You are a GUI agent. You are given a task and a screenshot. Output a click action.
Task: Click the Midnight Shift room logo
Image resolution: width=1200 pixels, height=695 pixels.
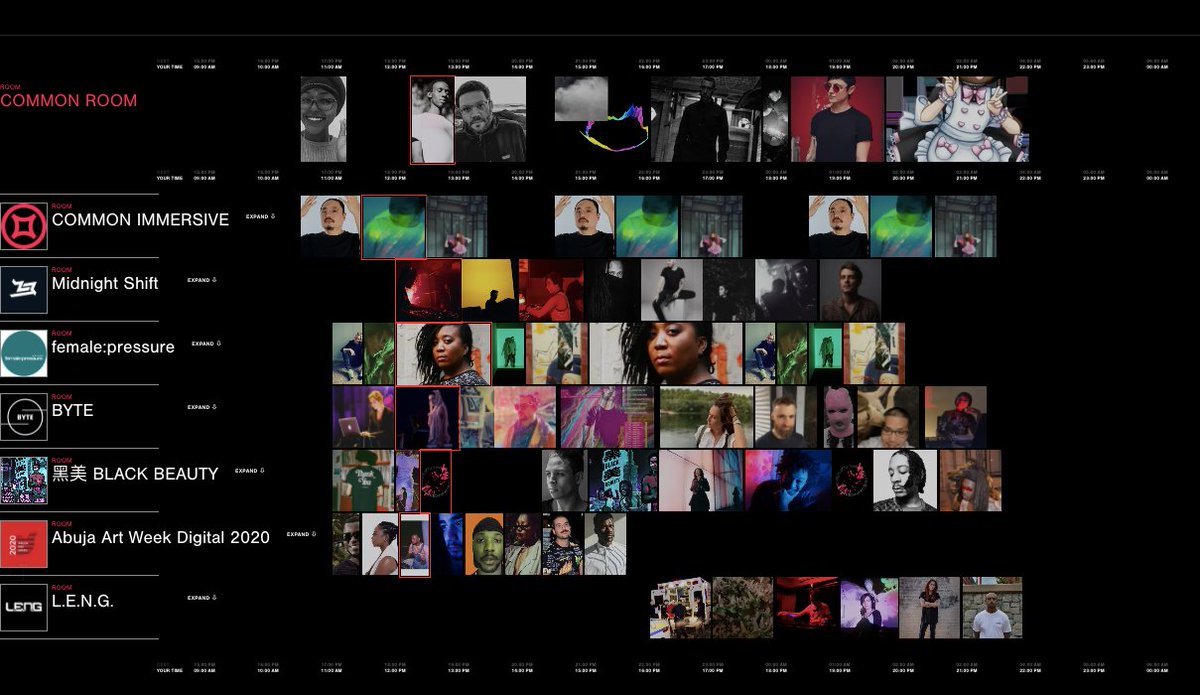(24, 290)
